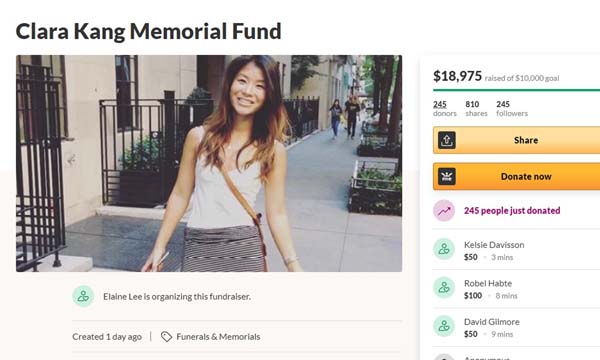This screenshot has width=600, height=360.
Task: Click the tag icon near Funerals & Memorials
Action: pos(166,337)
